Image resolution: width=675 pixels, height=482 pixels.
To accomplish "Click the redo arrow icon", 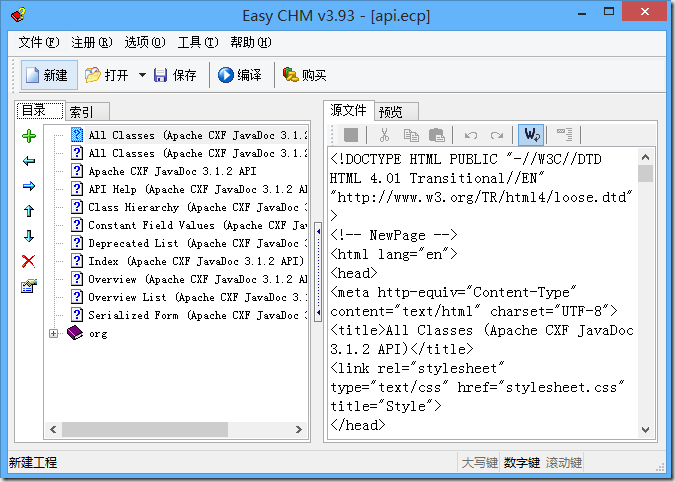I will click(x=497, y=135).
